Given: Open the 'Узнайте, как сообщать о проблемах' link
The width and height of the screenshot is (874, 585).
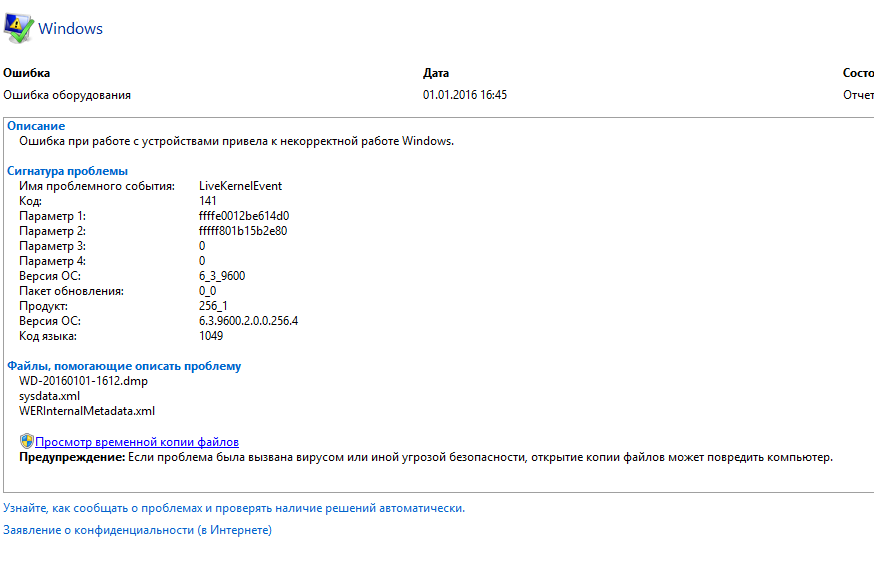Looking at the screenshot, I should point(234,508).
